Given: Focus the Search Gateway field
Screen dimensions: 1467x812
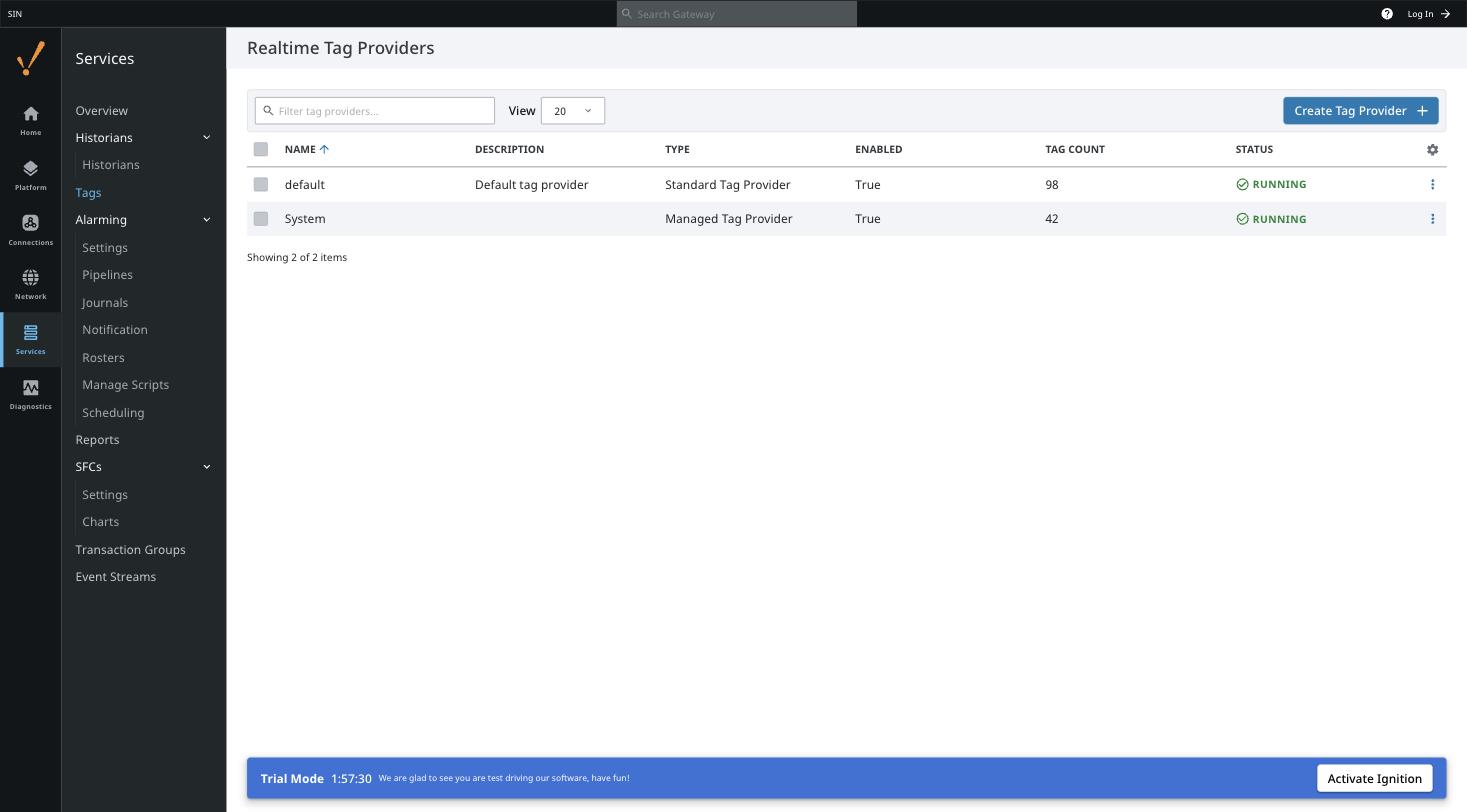Looking at the screenshot, I should point(737,14).
